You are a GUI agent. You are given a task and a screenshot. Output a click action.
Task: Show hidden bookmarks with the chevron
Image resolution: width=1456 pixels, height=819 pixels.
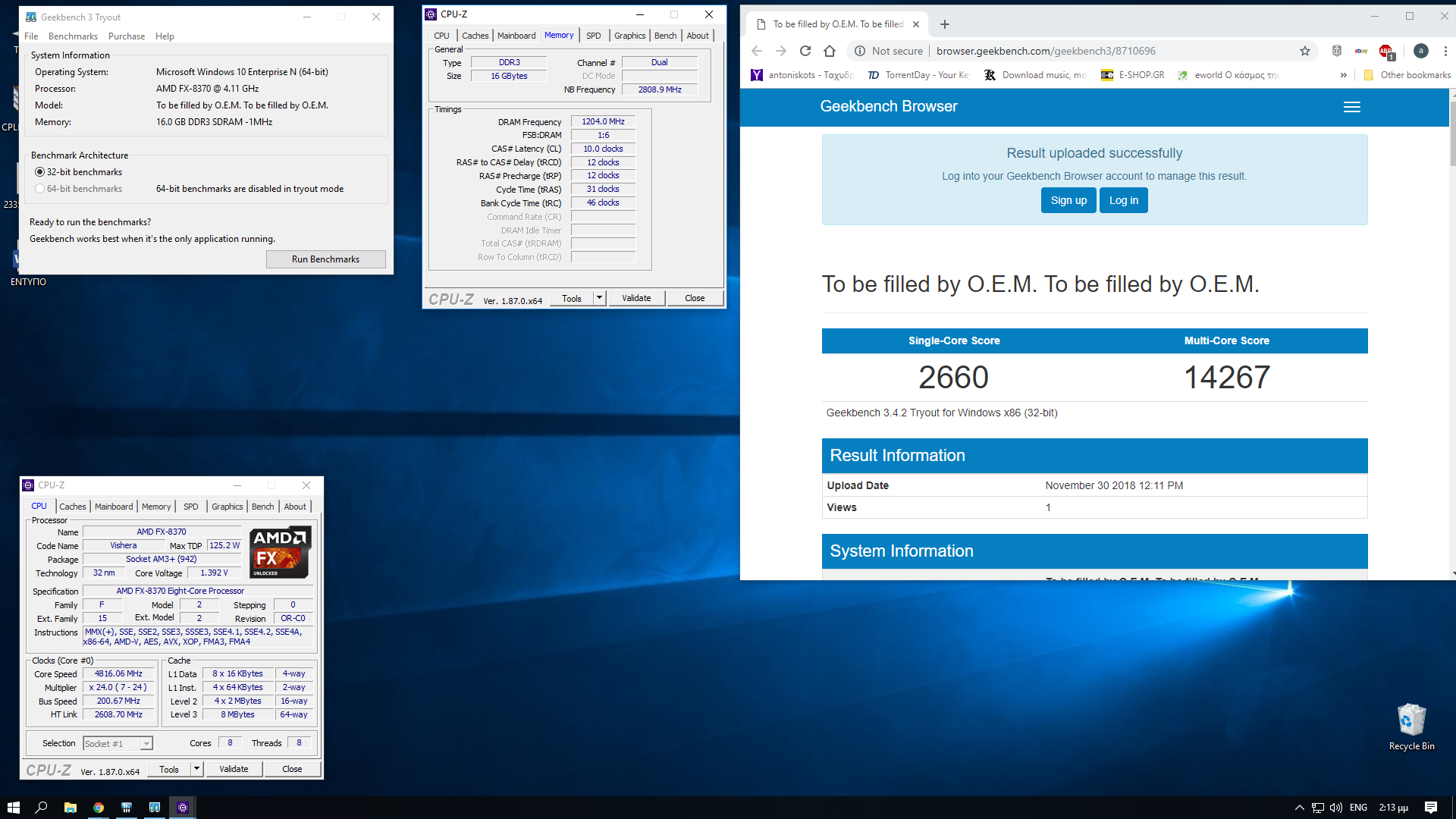[1343, 75]
